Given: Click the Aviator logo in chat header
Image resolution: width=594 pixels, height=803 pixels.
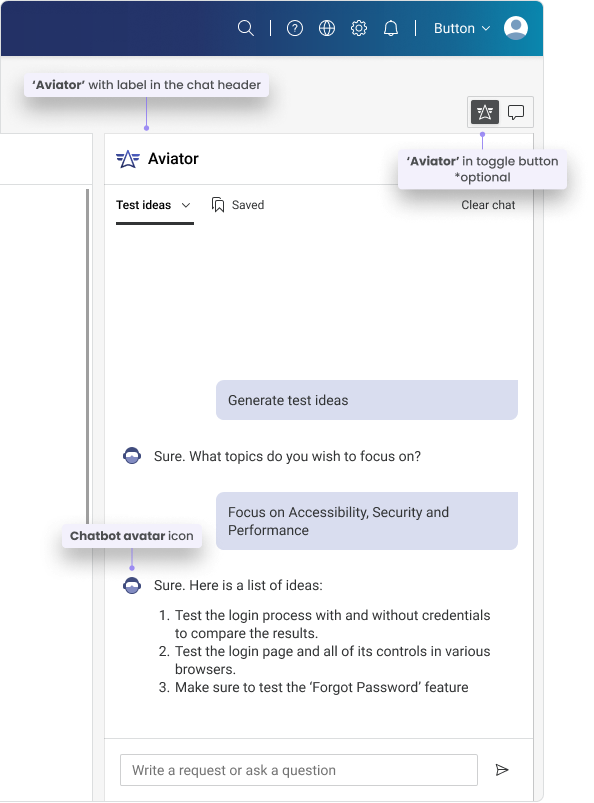Looking at the screenshot, I should (x=128, y=159).
